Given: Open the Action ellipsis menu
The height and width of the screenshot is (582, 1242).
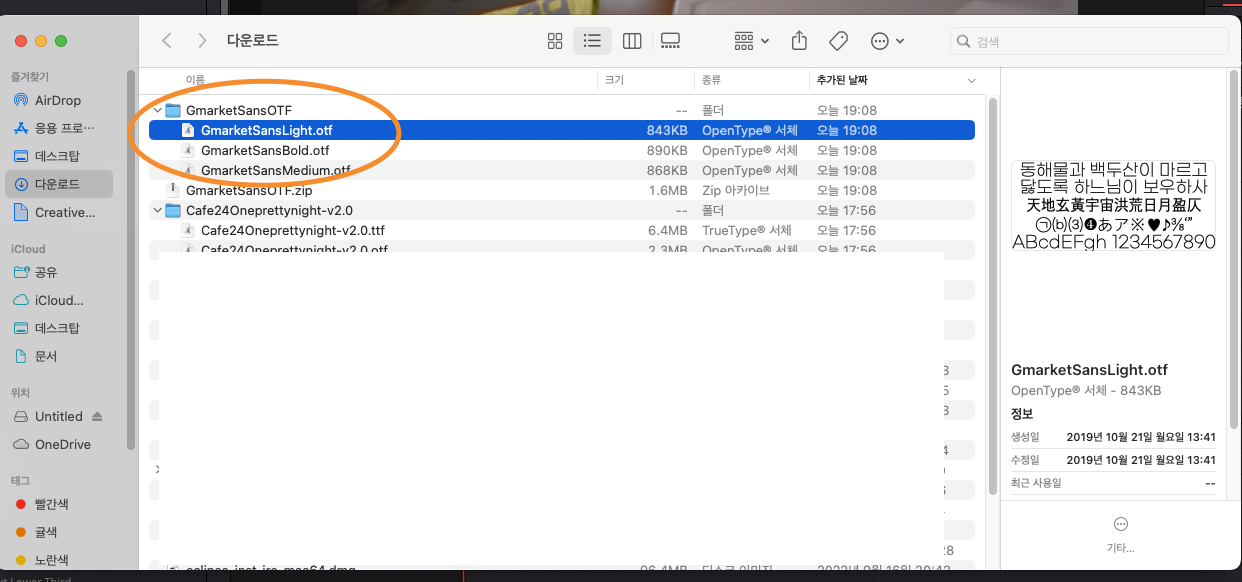Looking at the screenshot, I should [x=888, y=41].
